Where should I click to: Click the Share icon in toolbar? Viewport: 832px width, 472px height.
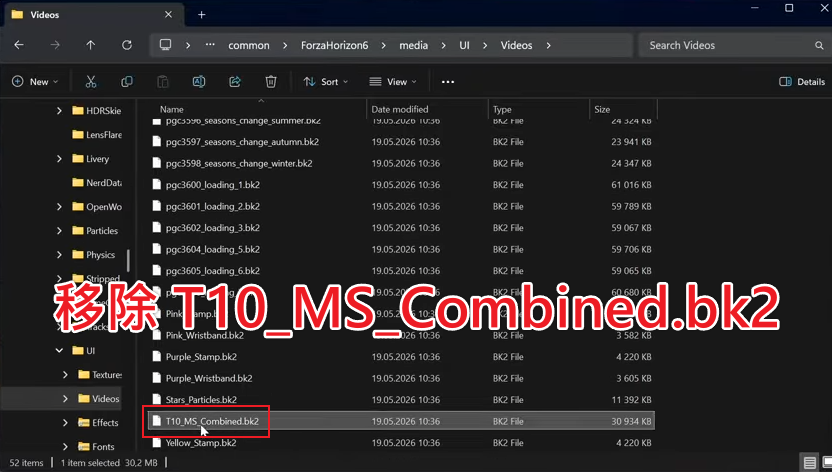[x=235, y=82]
